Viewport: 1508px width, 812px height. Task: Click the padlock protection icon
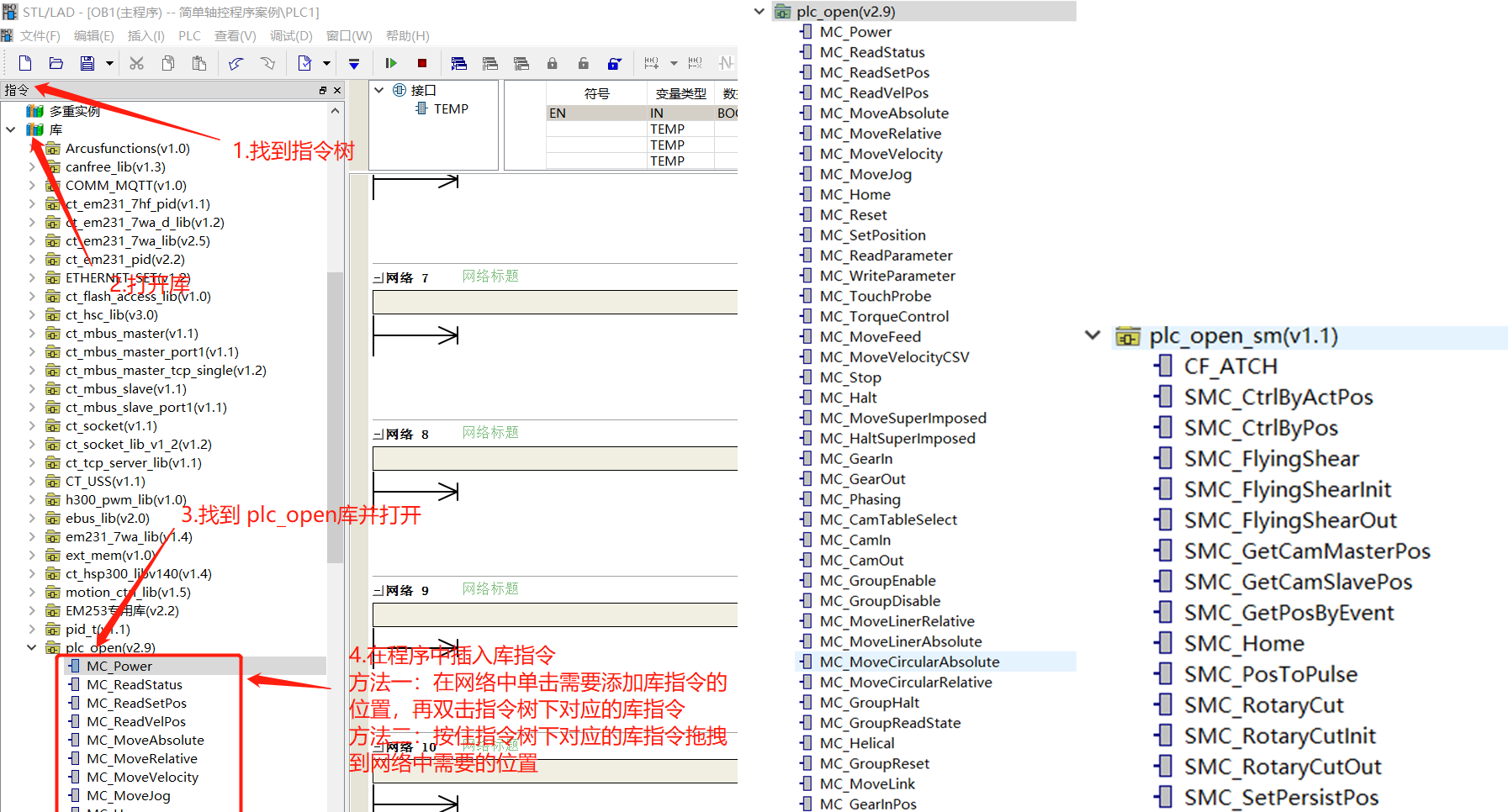tap(553, 63)
